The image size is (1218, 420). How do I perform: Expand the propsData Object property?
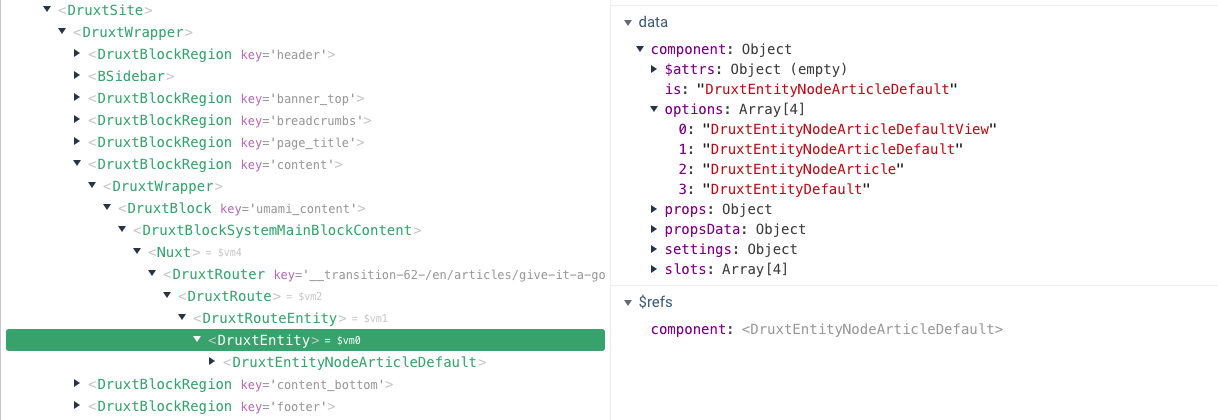pos(655,229)
